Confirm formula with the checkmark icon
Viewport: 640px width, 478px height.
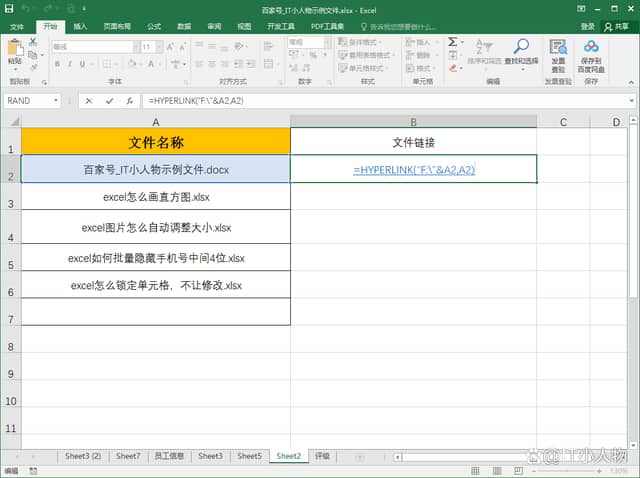coord(110,101)
